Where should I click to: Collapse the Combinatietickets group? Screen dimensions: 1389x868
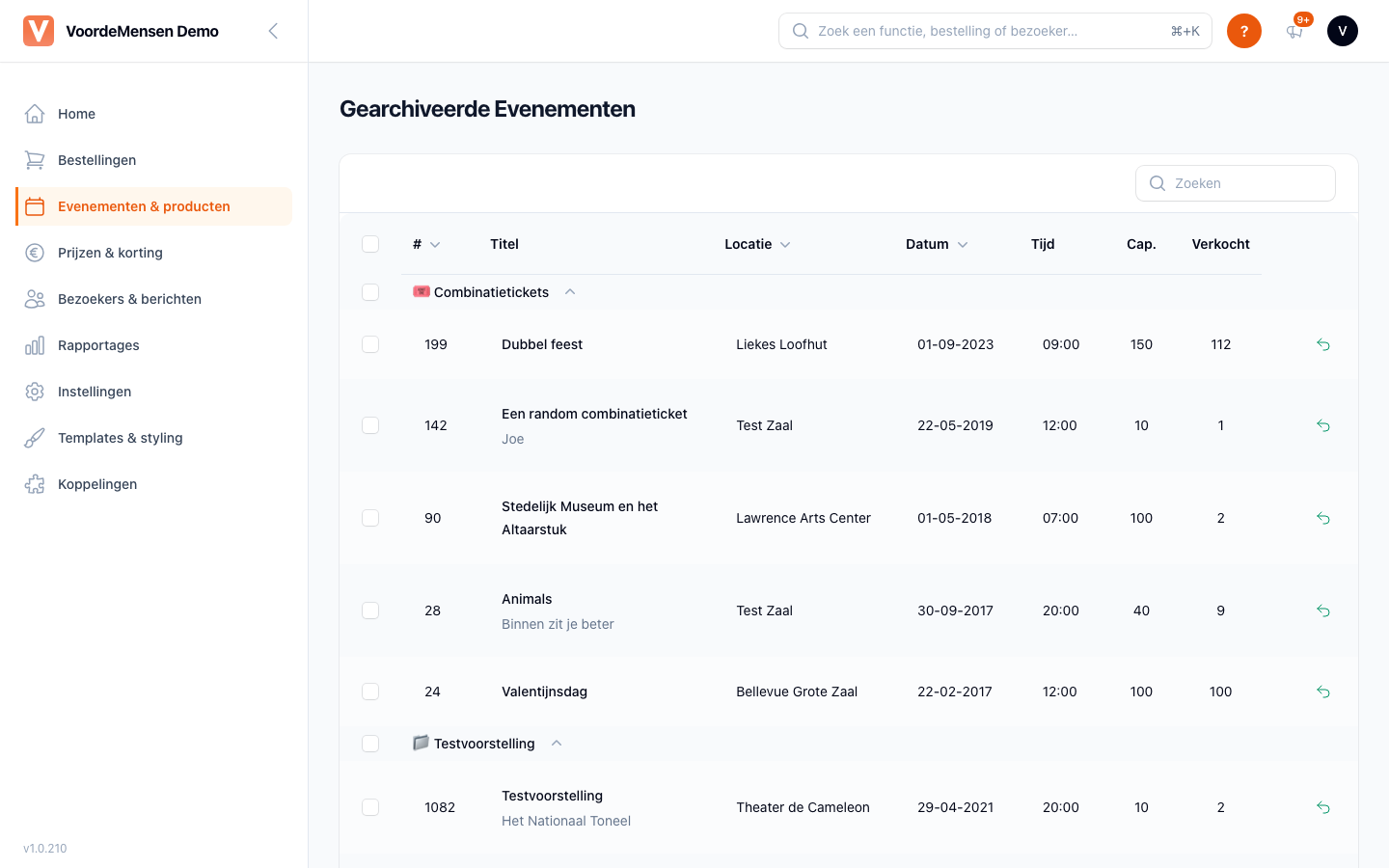570,292
